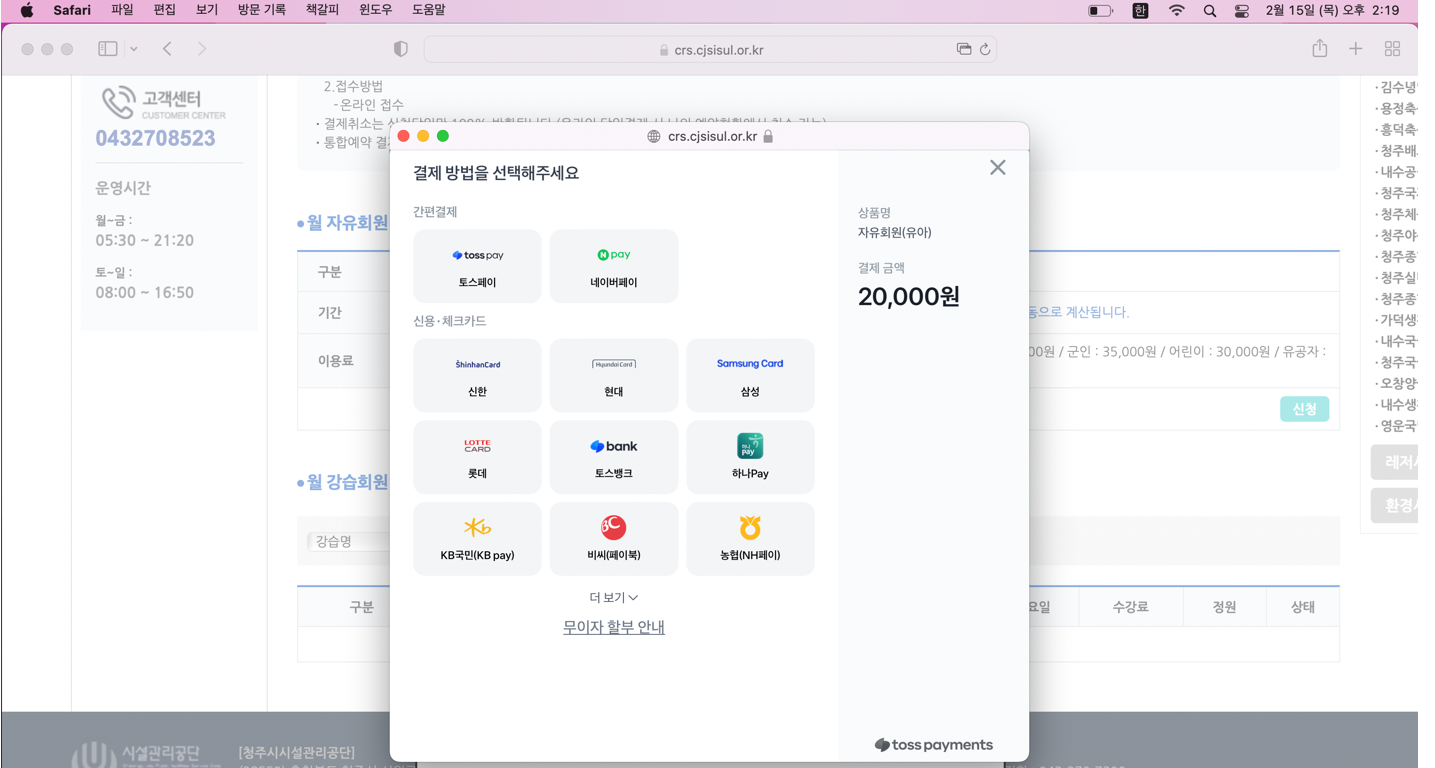
Task: Choose the Samsung Card option
Action: [750, 375]
